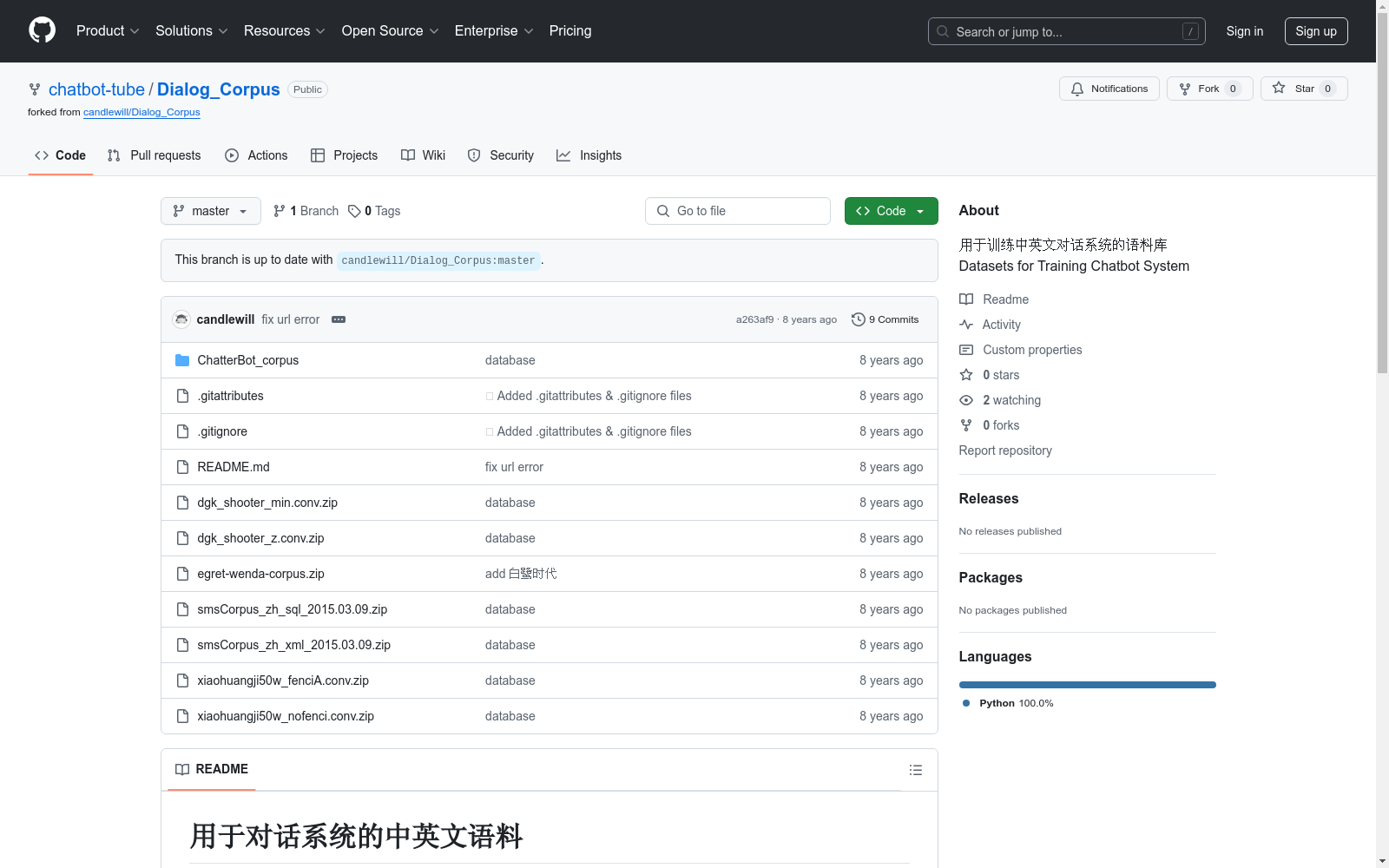This screenshot has width=1389, height=868.
Task: Open smsCorpus_zh_sql_2015.03.09.zip file
Action: [293, 609]
